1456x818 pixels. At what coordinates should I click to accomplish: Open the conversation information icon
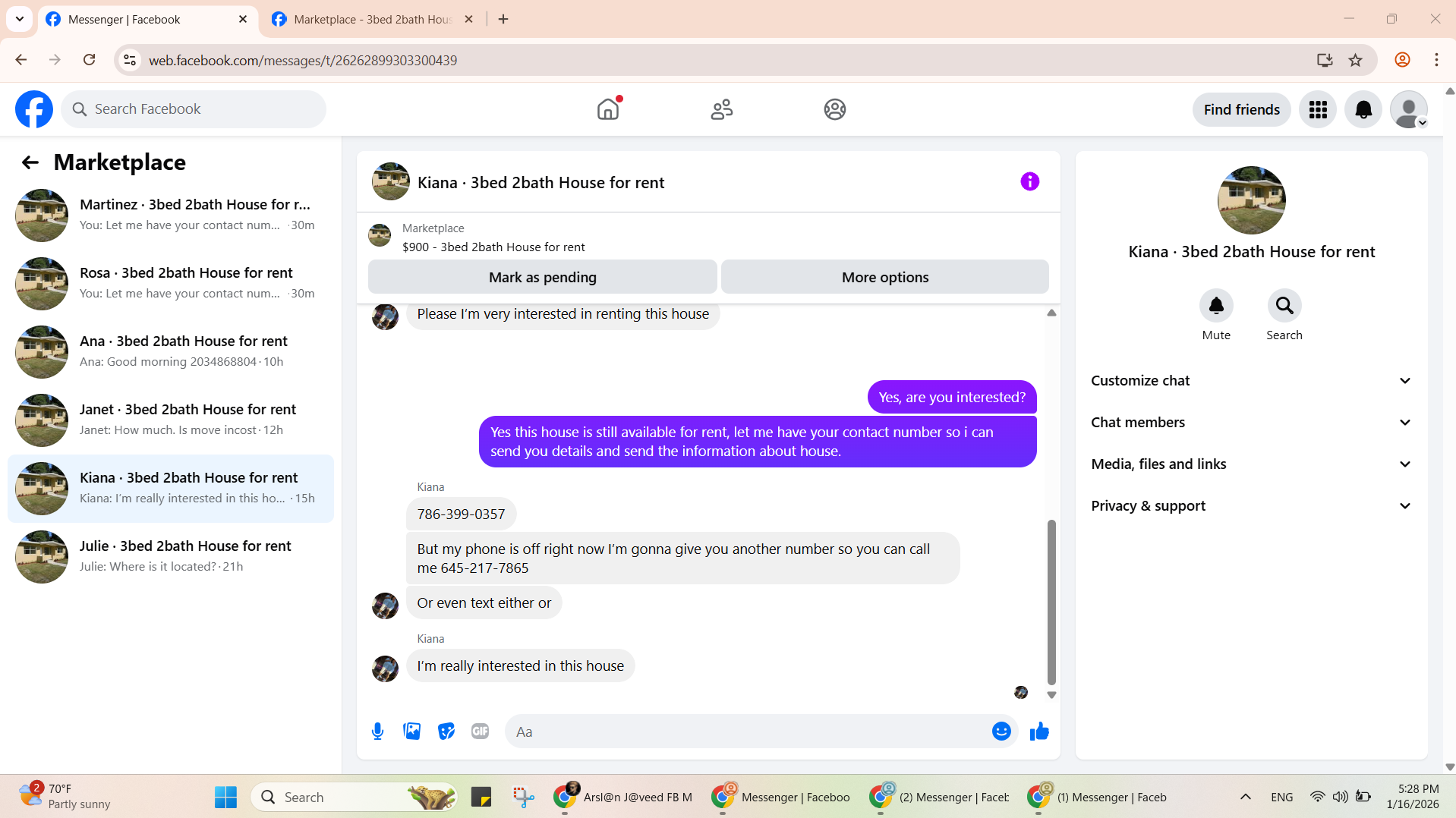pyautogui.click(x=1029, y=181)
